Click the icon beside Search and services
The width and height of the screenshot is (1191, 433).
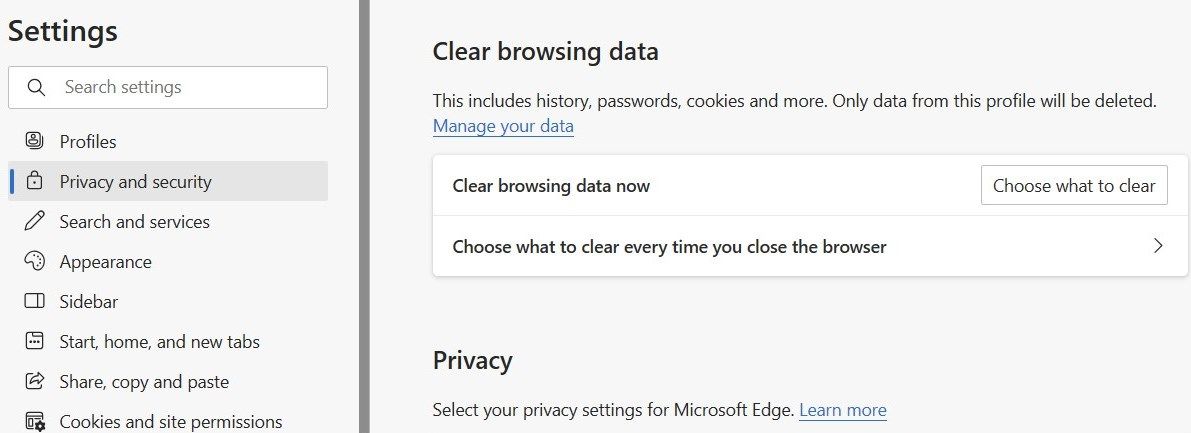click(x=35, y=221)
